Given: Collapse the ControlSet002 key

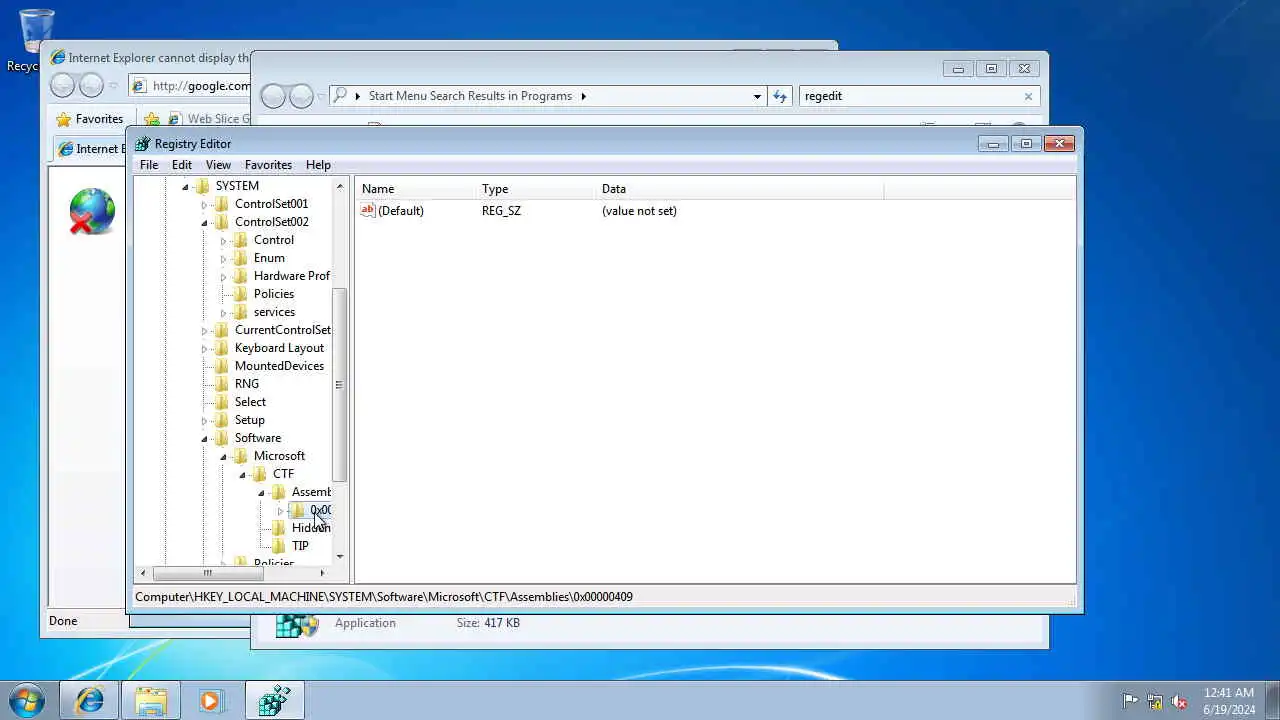Looking at the screenshot, I should [x=204, y=223].
